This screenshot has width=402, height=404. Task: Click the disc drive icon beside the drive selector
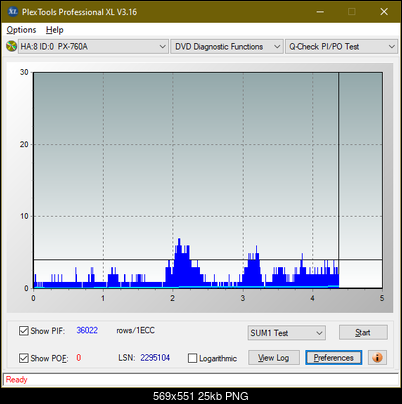11,46
